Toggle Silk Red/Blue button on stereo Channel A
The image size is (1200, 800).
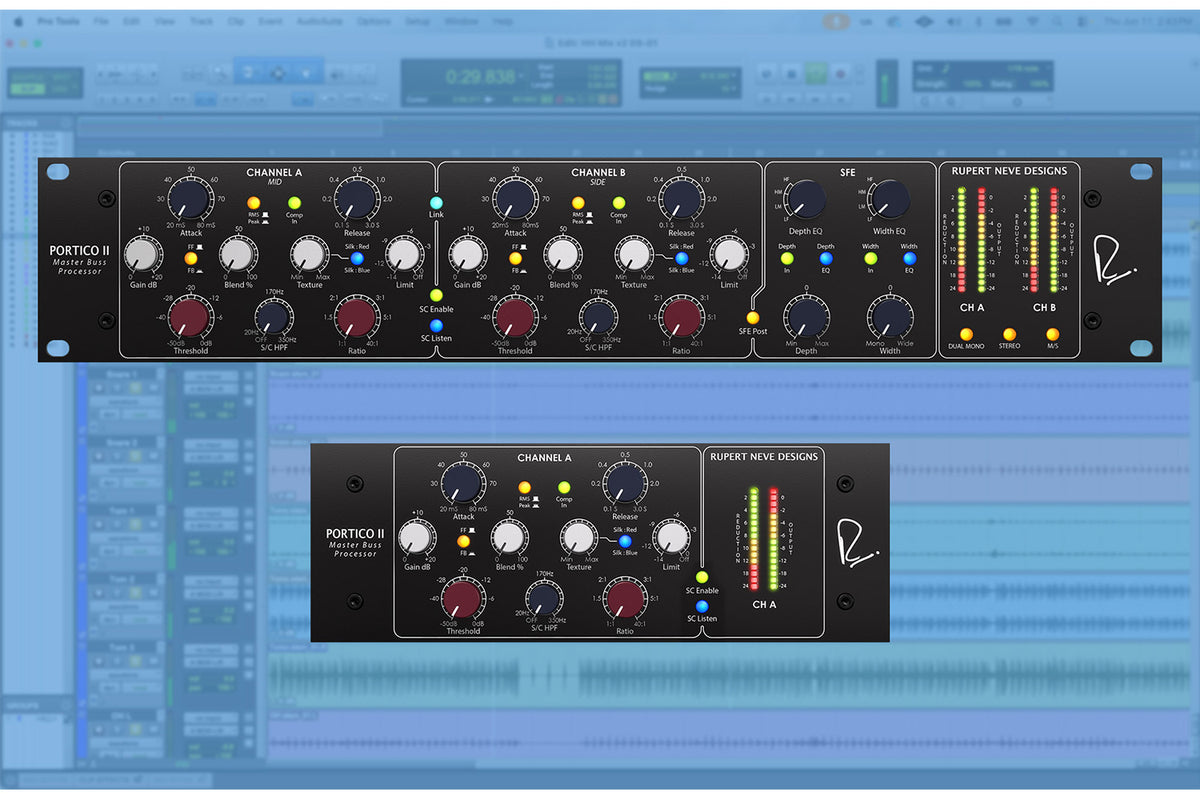tap(357, 258)
